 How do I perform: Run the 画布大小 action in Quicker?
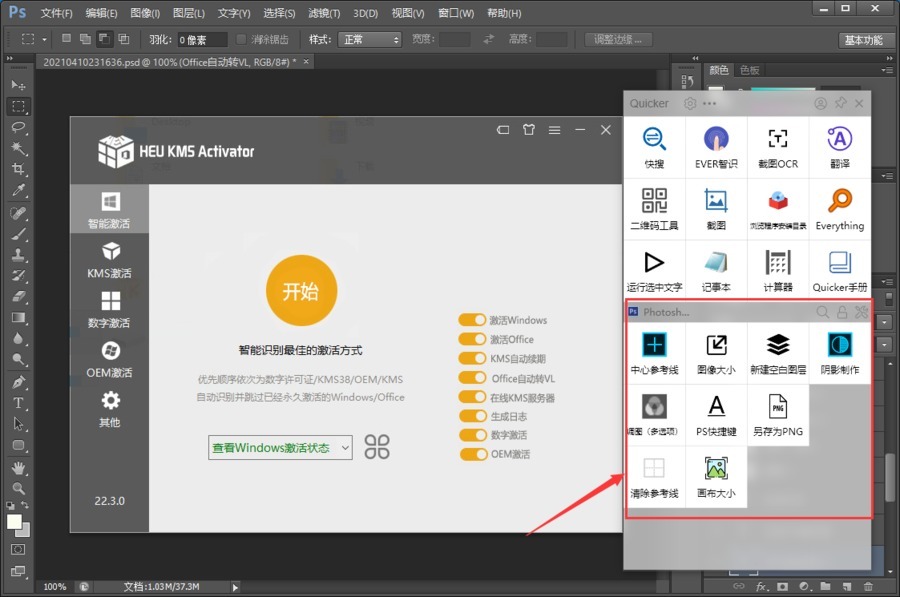(x=716, y=477)
